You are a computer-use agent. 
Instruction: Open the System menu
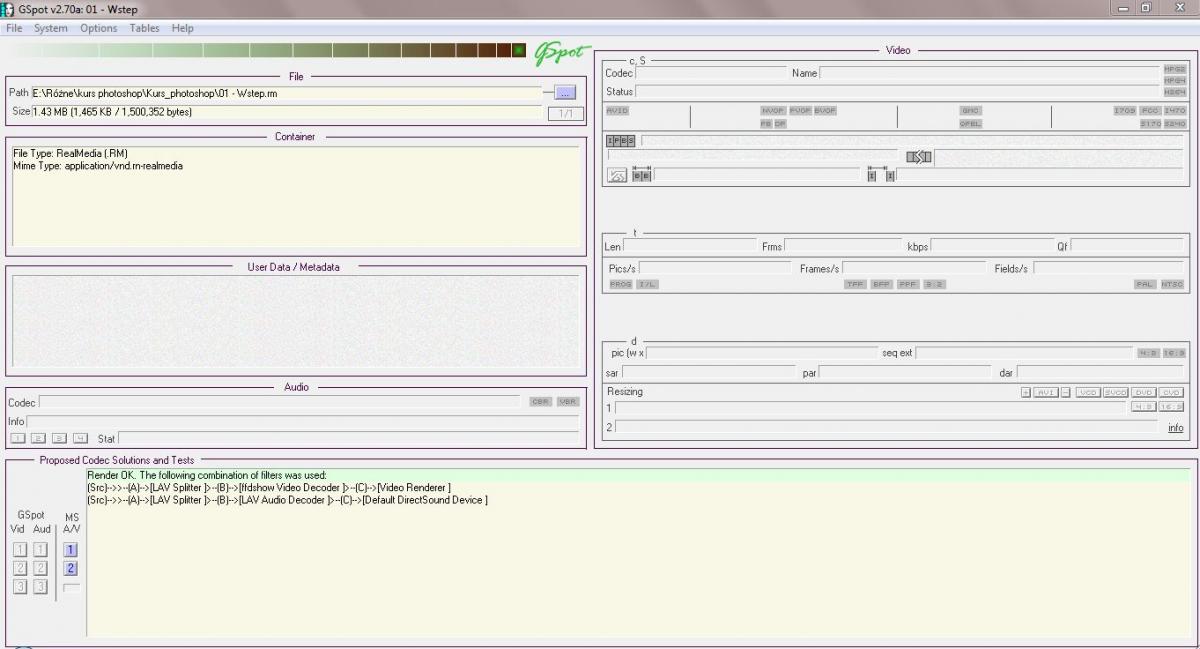tap(51, 28)
